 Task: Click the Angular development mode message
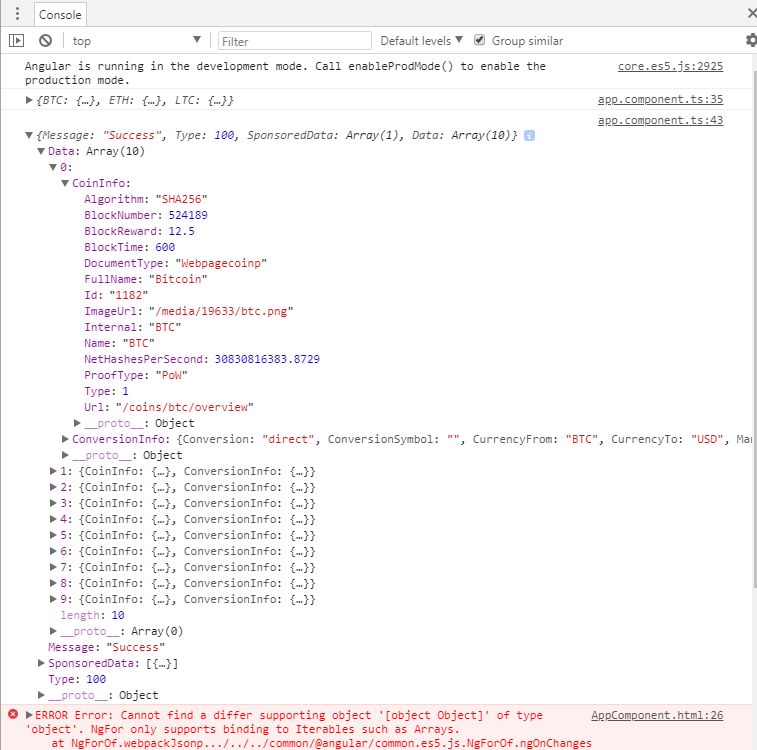(x=285, y=73)
